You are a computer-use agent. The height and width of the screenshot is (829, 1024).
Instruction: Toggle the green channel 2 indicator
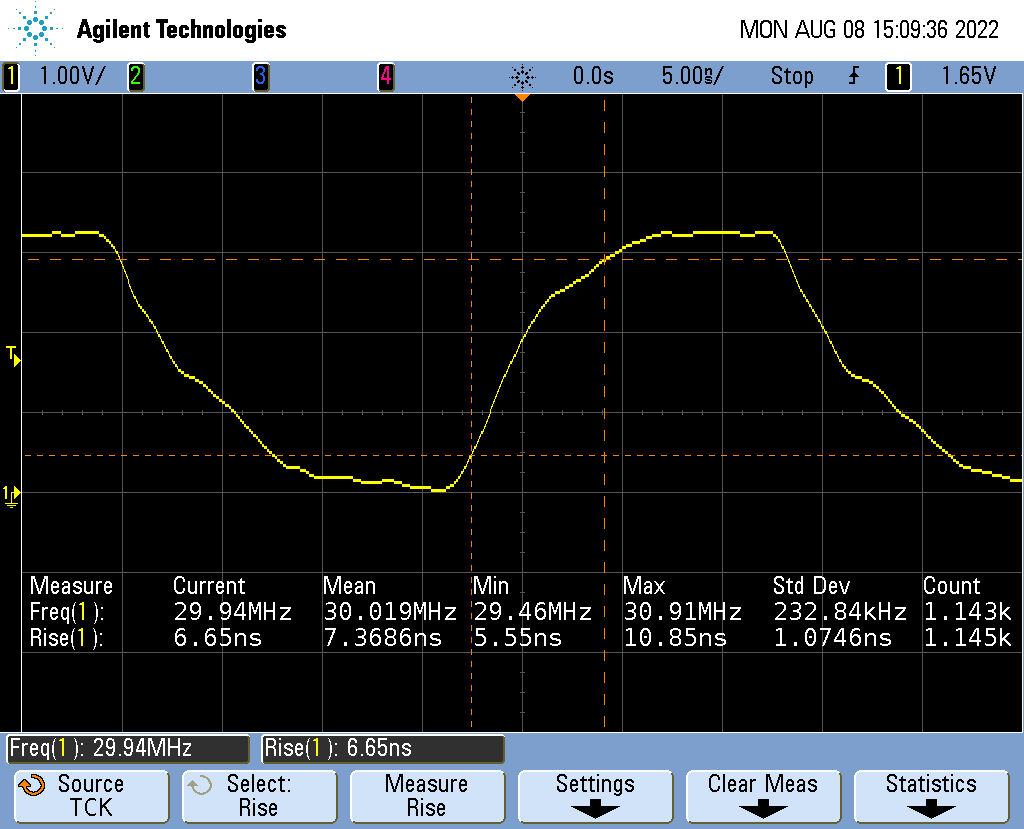(x=135, y=76)
